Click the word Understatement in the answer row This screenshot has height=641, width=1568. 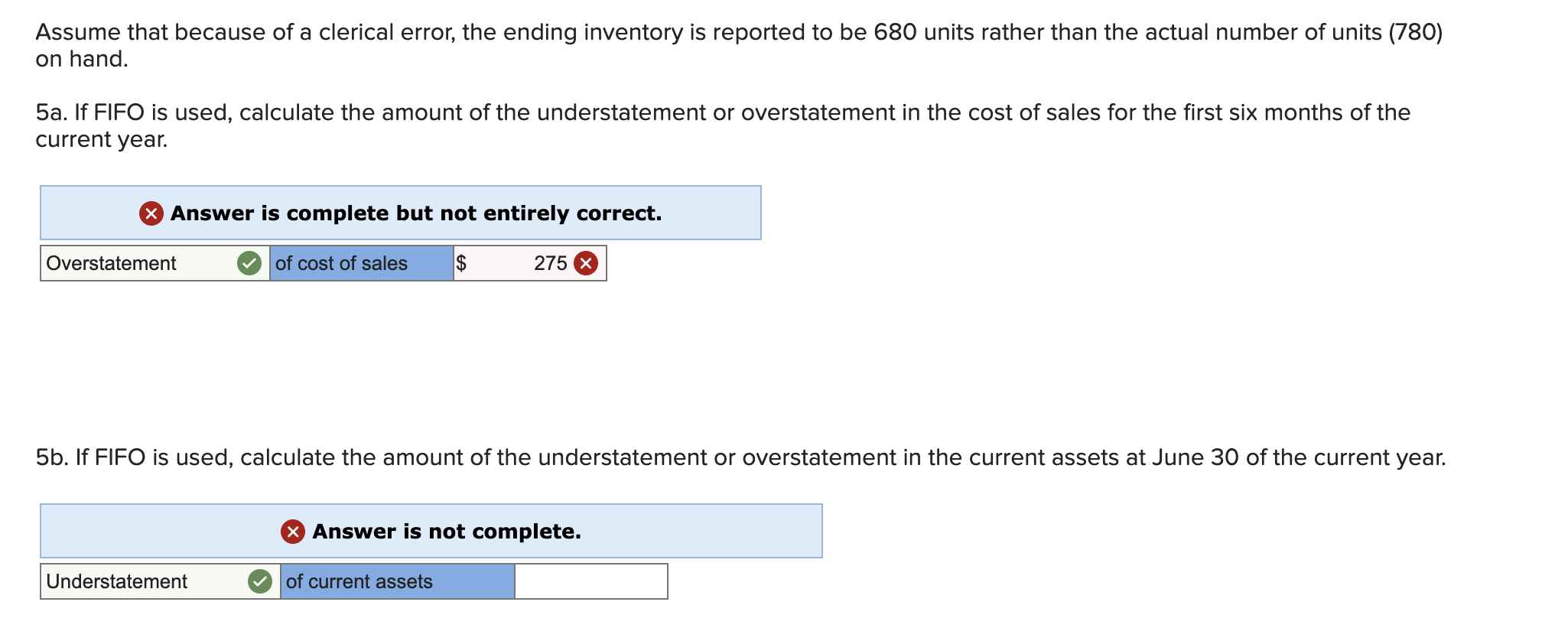coord(116,581)
